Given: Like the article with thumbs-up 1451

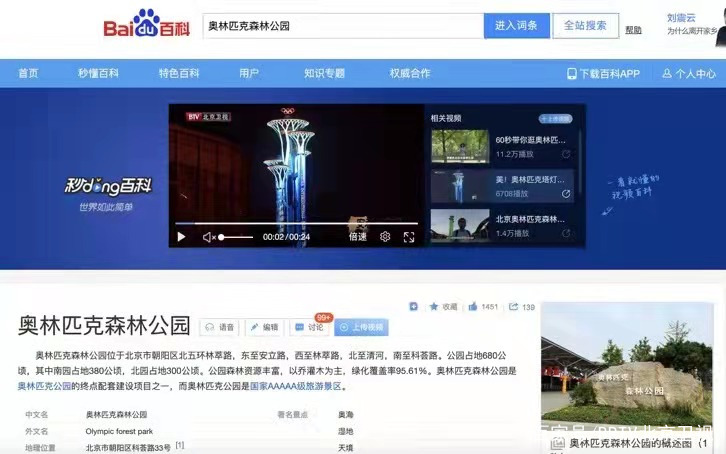Looking at the screenshot, I should click(483, 306).
